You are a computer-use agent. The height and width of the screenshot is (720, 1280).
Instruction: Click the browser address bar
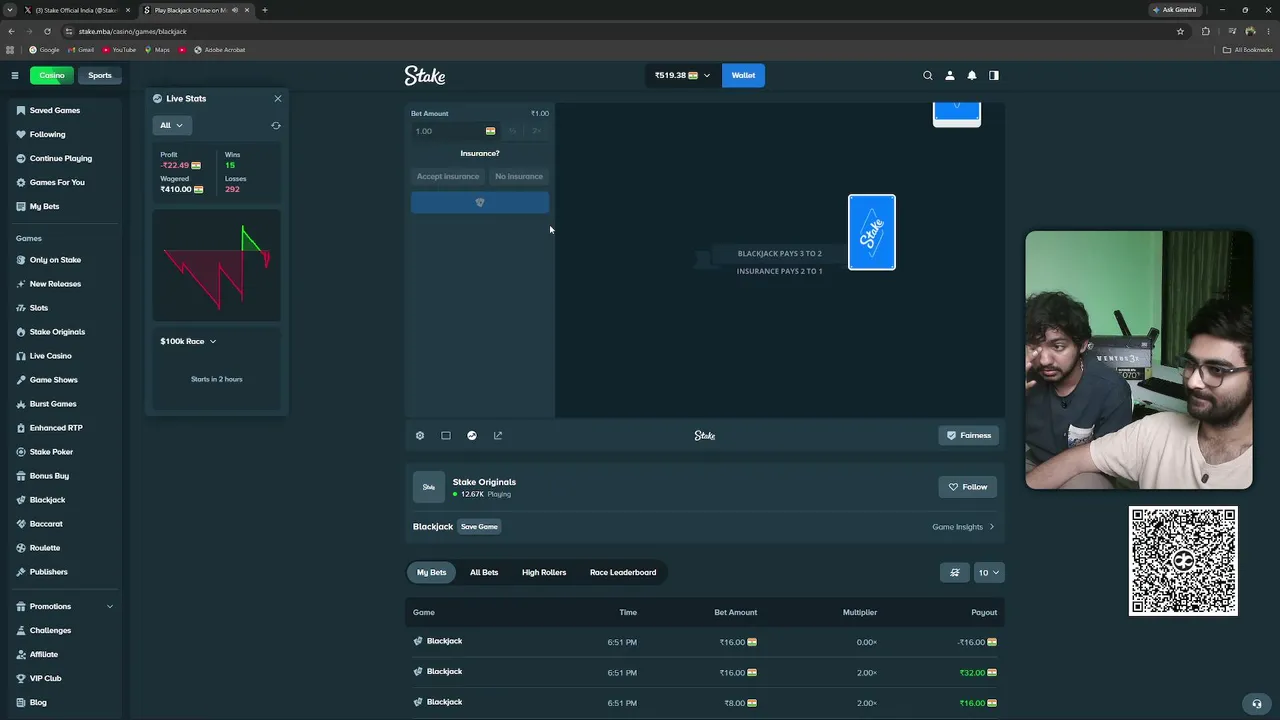tap(620, 31)
